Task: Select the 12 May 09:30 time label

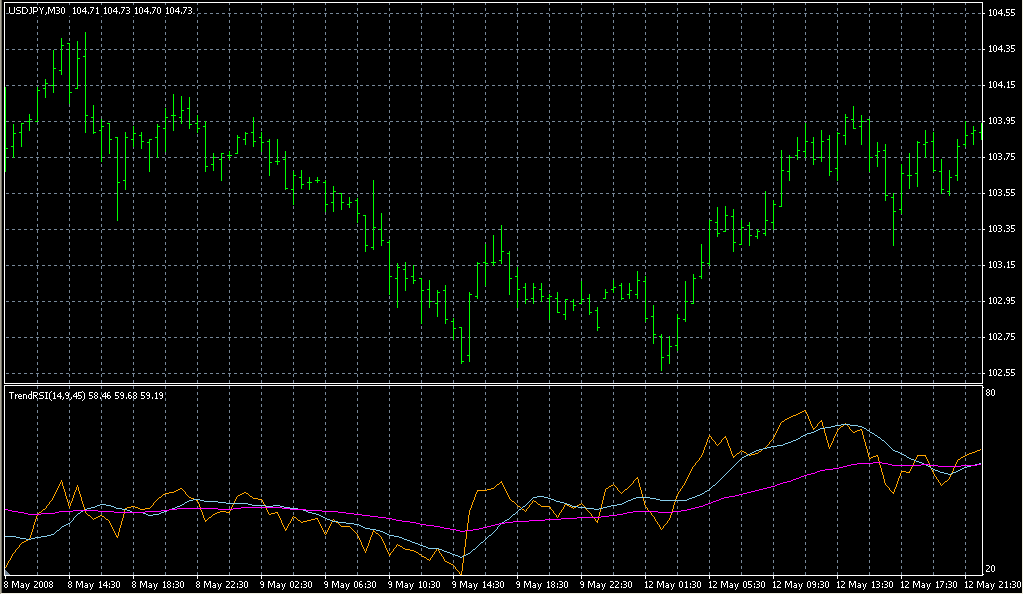Action: pyautogui.click(x=801, y=584)
